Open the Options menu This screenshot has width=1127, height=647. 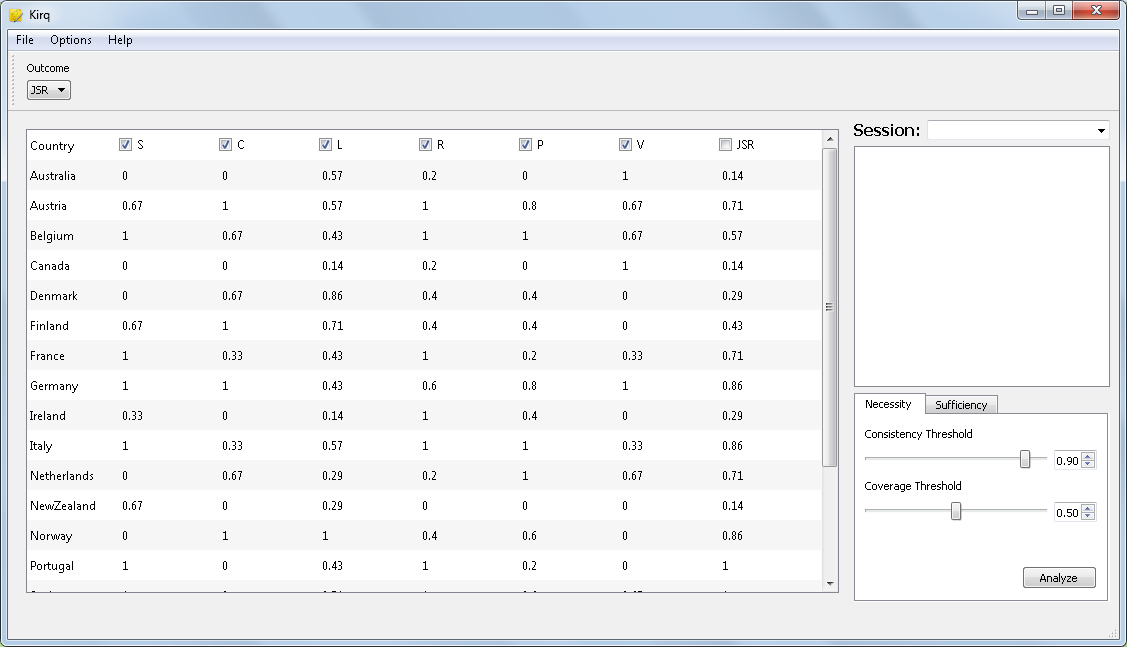71,40
